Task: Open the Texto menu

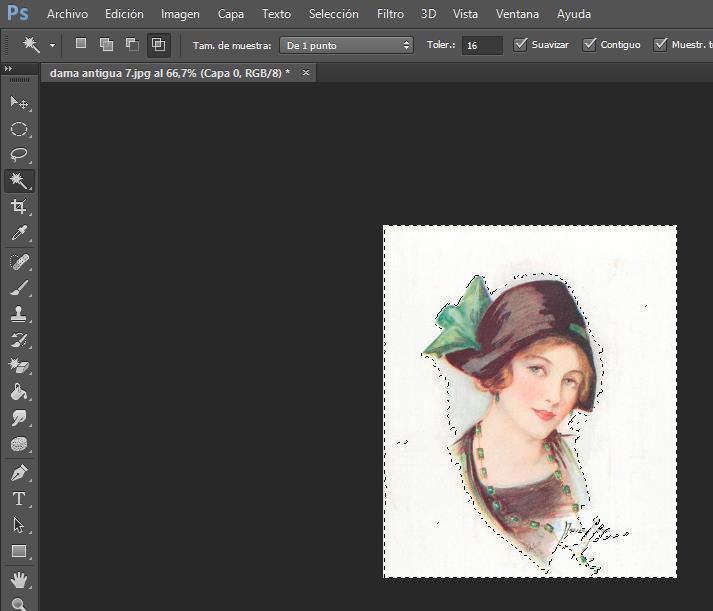Action: 276,14
